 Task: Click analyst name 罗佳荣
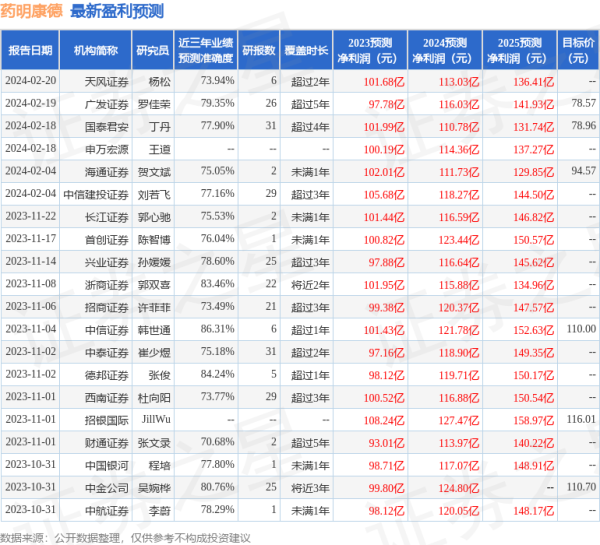[154, 104]
